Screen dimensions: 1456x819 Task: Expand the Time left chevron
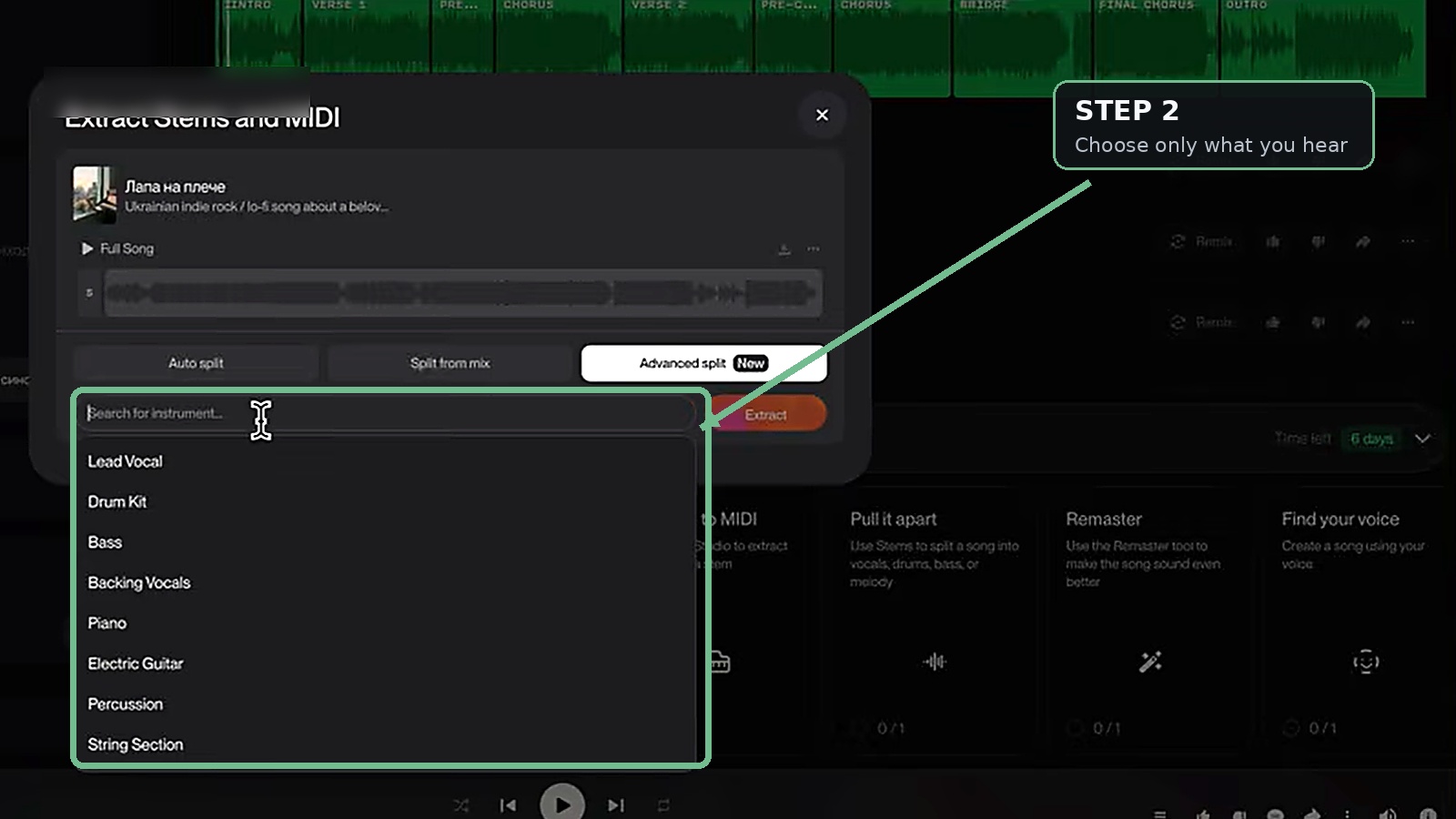pyautogui.click(x=1422, y=438)
